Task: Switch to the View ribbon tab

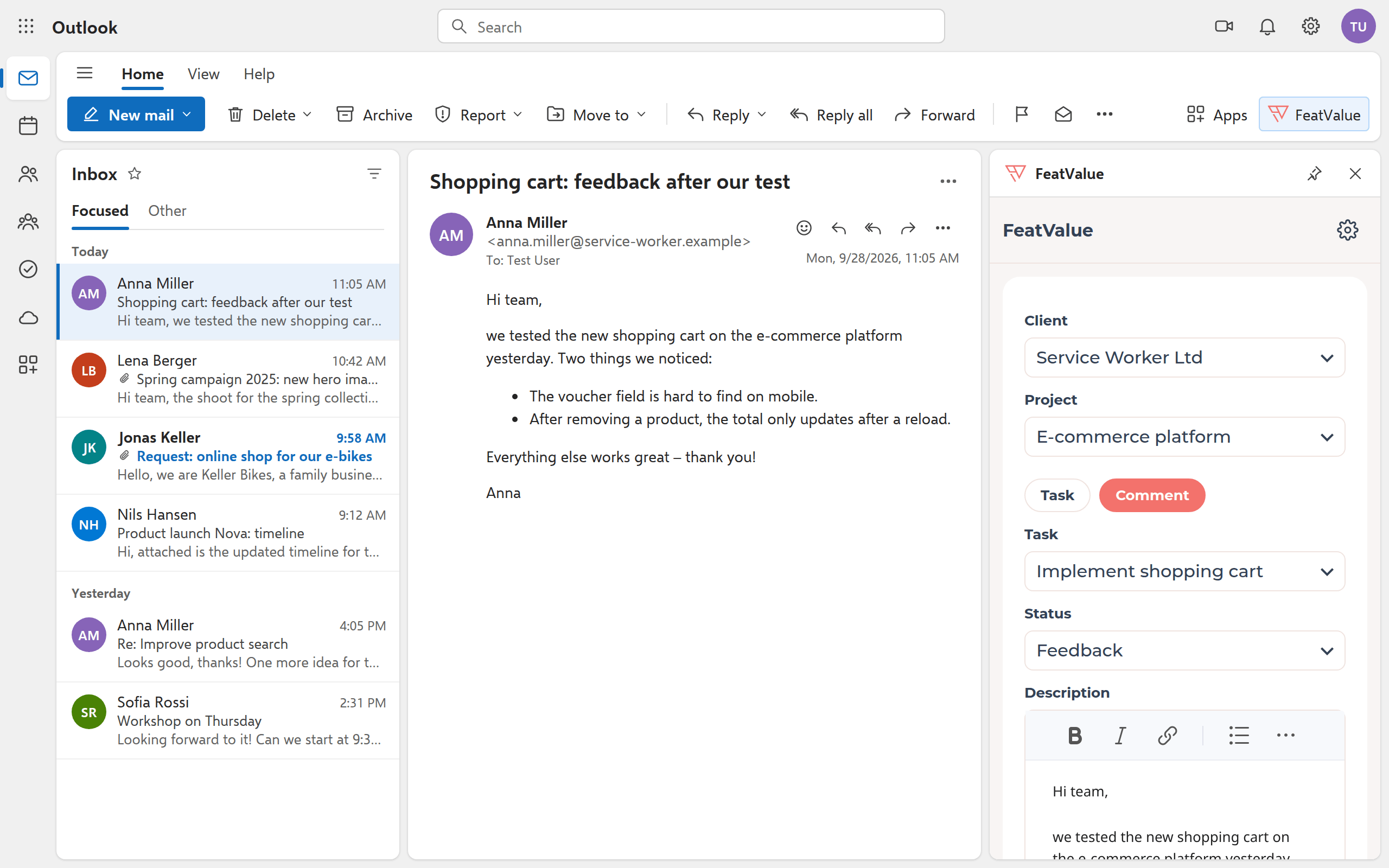Action: click(203, 74)
